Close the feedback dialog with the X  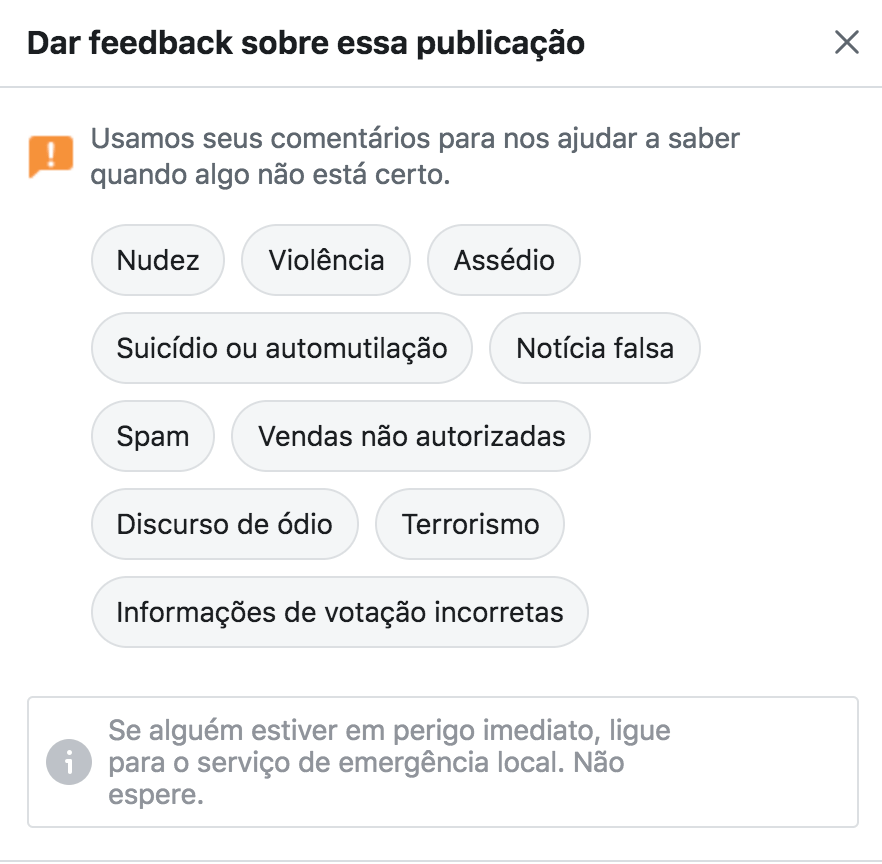point(847,43)
